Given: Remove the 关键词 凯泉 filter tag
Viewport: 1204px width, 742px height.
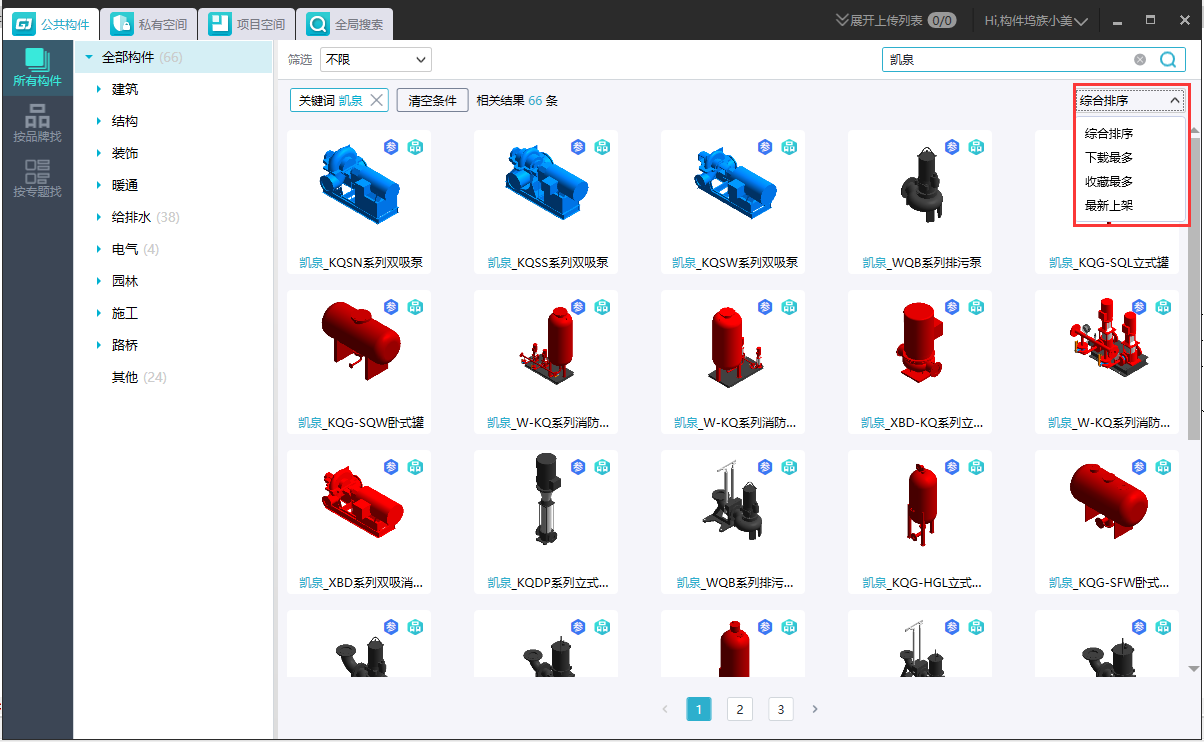Looking at the screenshot, I should point(376,100).
